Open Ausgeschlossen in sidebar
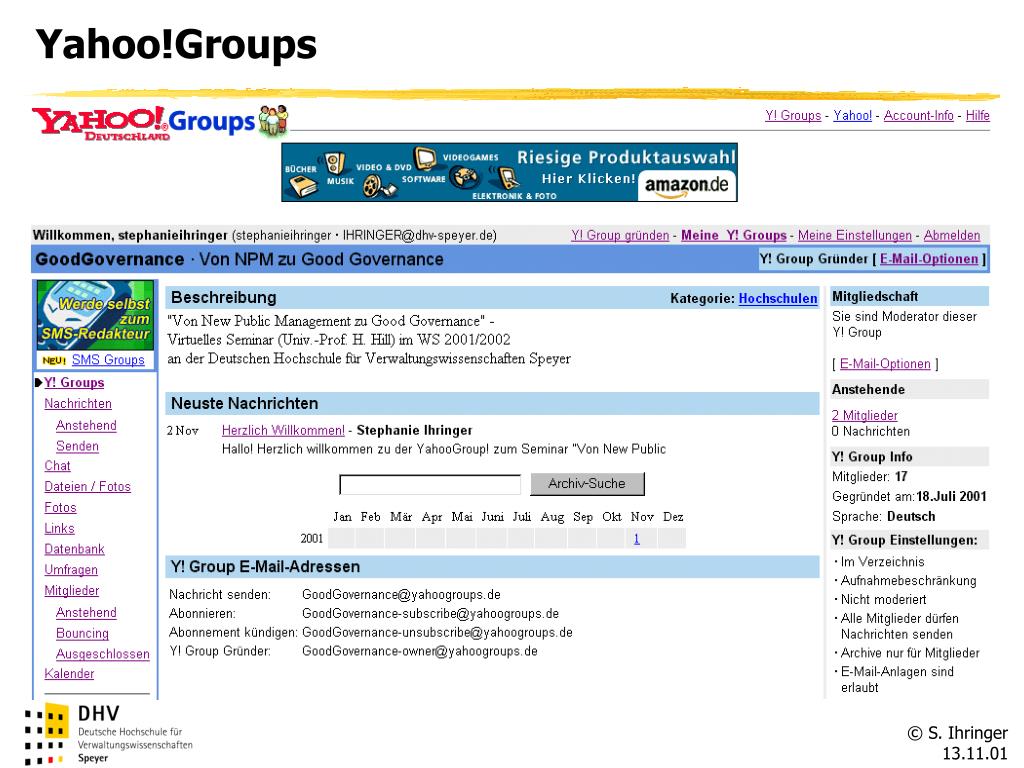This screenshot has width=1024, height=768. click(103, 654)
